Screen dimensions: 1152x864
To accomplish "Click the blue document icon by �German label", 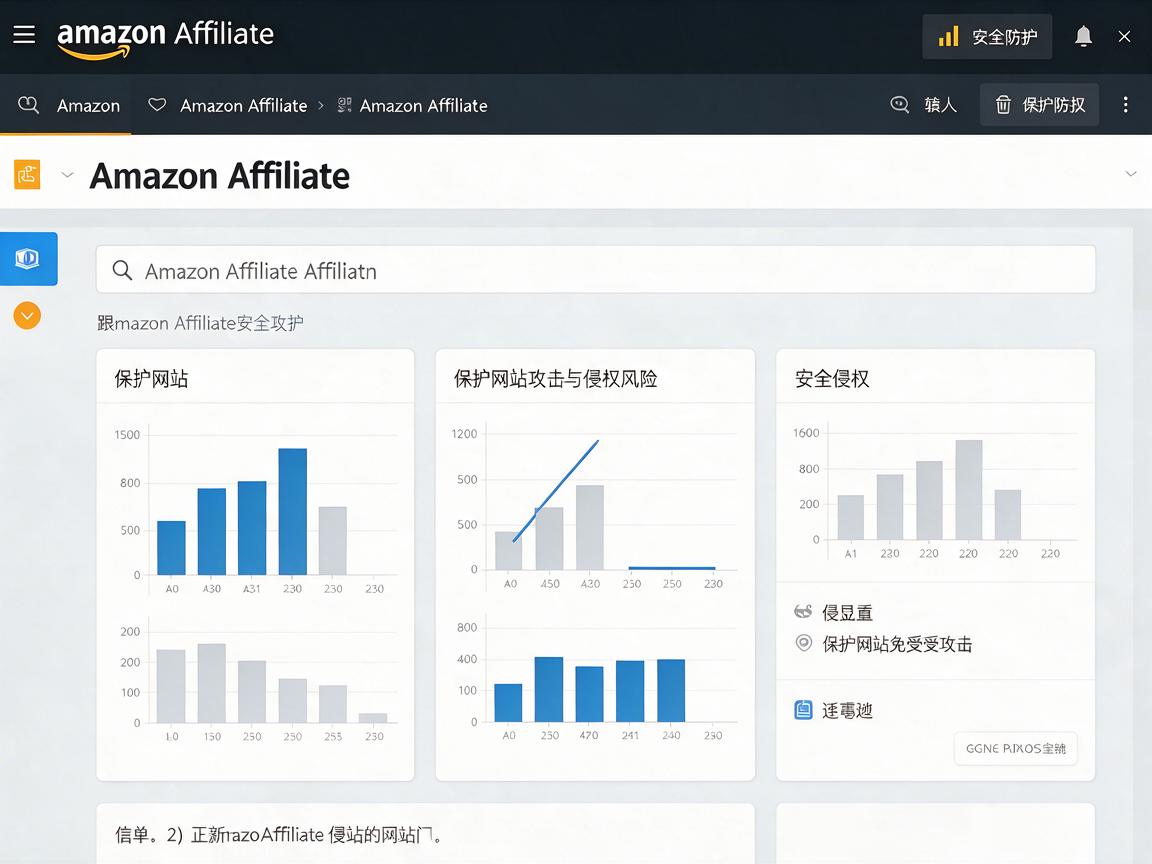I will [x=803, y=710].
